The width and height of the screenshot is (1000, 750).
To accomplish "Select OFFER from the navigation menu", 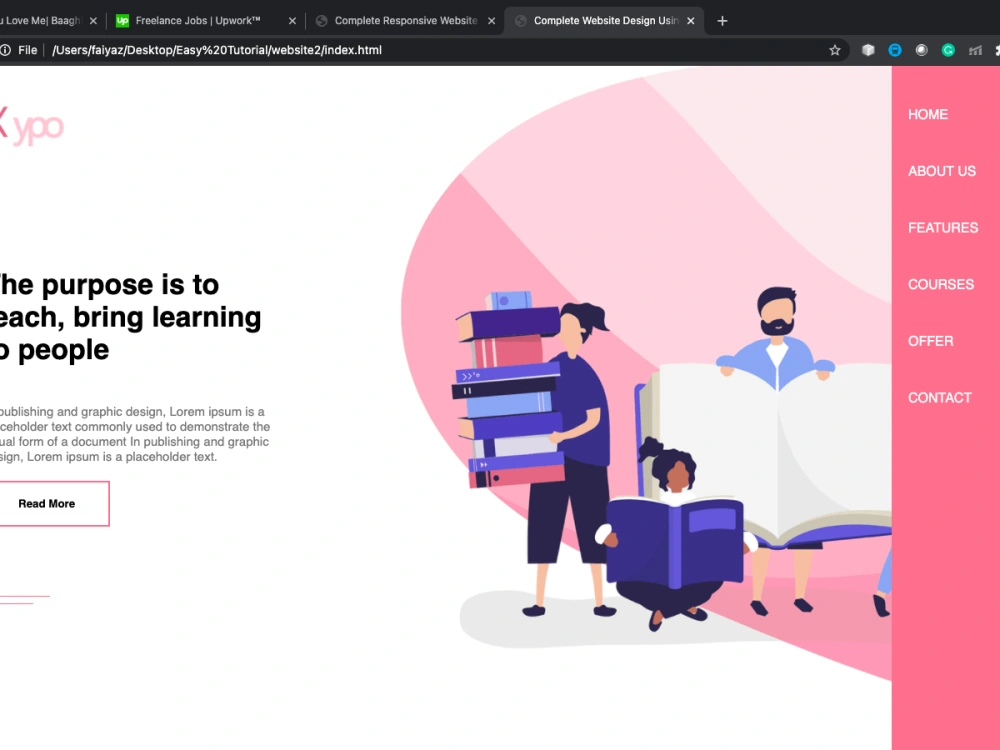I will coord(930,341).
